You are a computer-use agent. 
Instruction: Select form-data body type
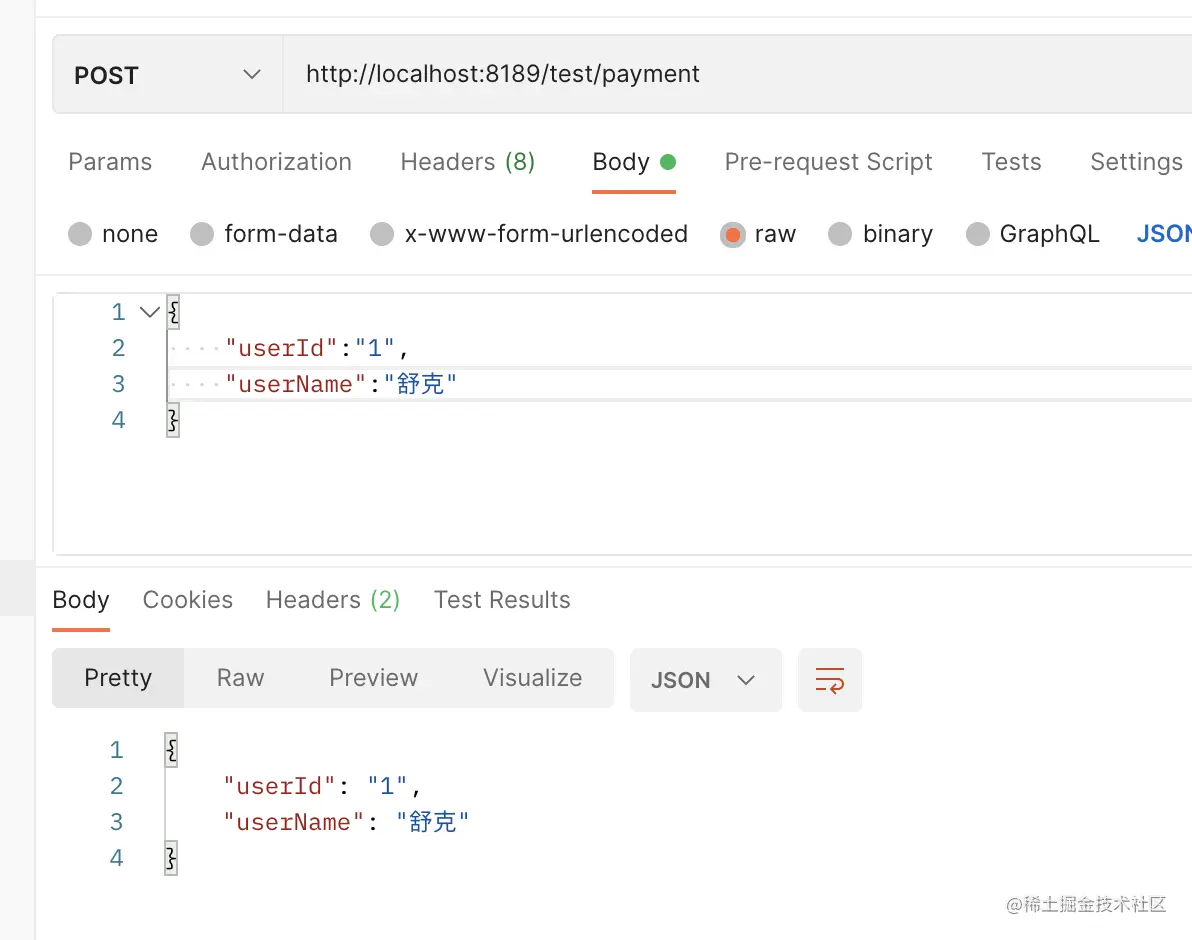tap(264, 234)
